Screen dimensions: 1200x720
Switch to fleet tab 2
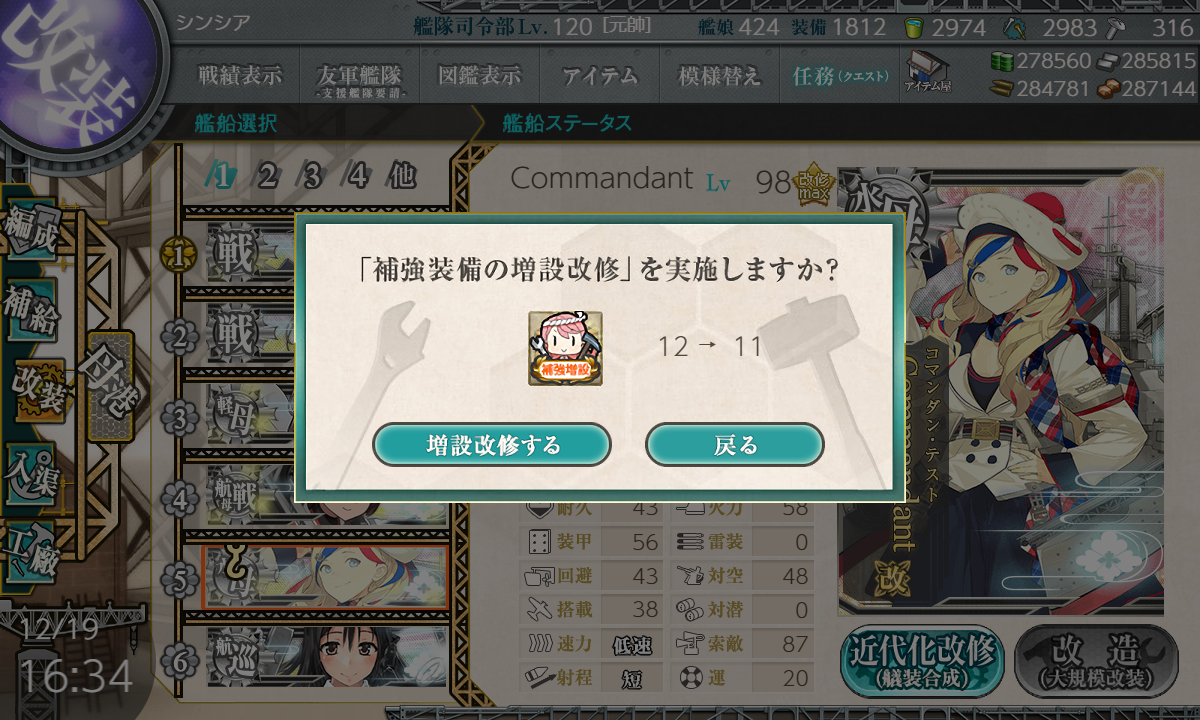coord(267,176)
